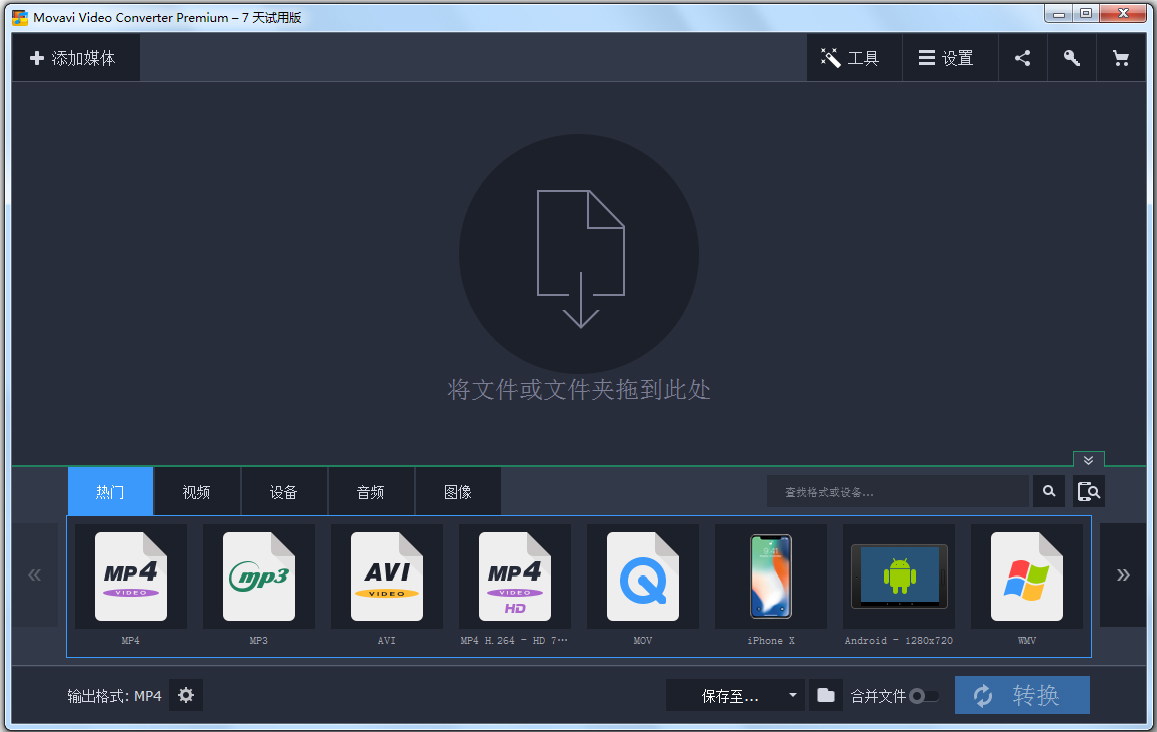Switch to the 音频 tab

371,491
